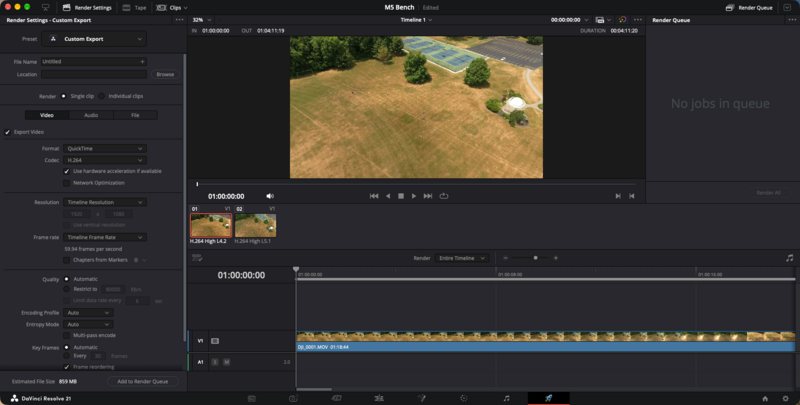
Task: Click the Home project manager icon
Action: (x=765, y=398)
